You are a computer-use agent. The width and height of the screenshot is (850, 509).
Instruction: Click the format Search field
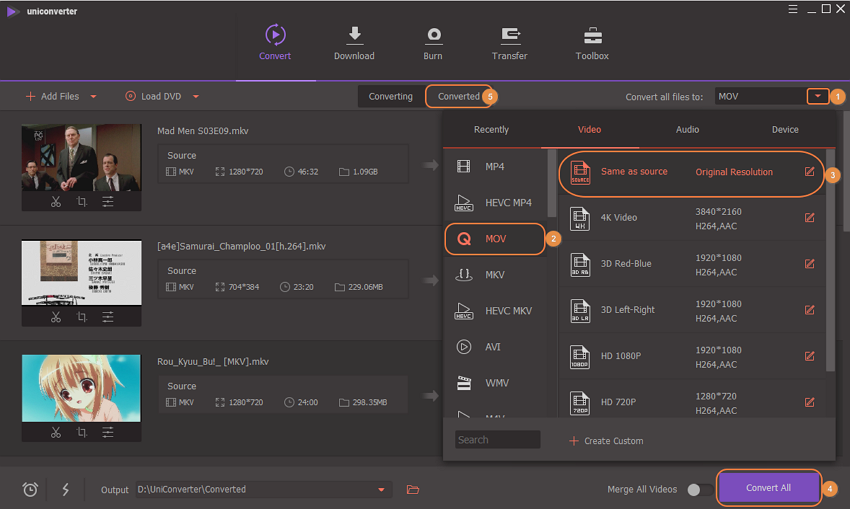(x=498, y=440)
